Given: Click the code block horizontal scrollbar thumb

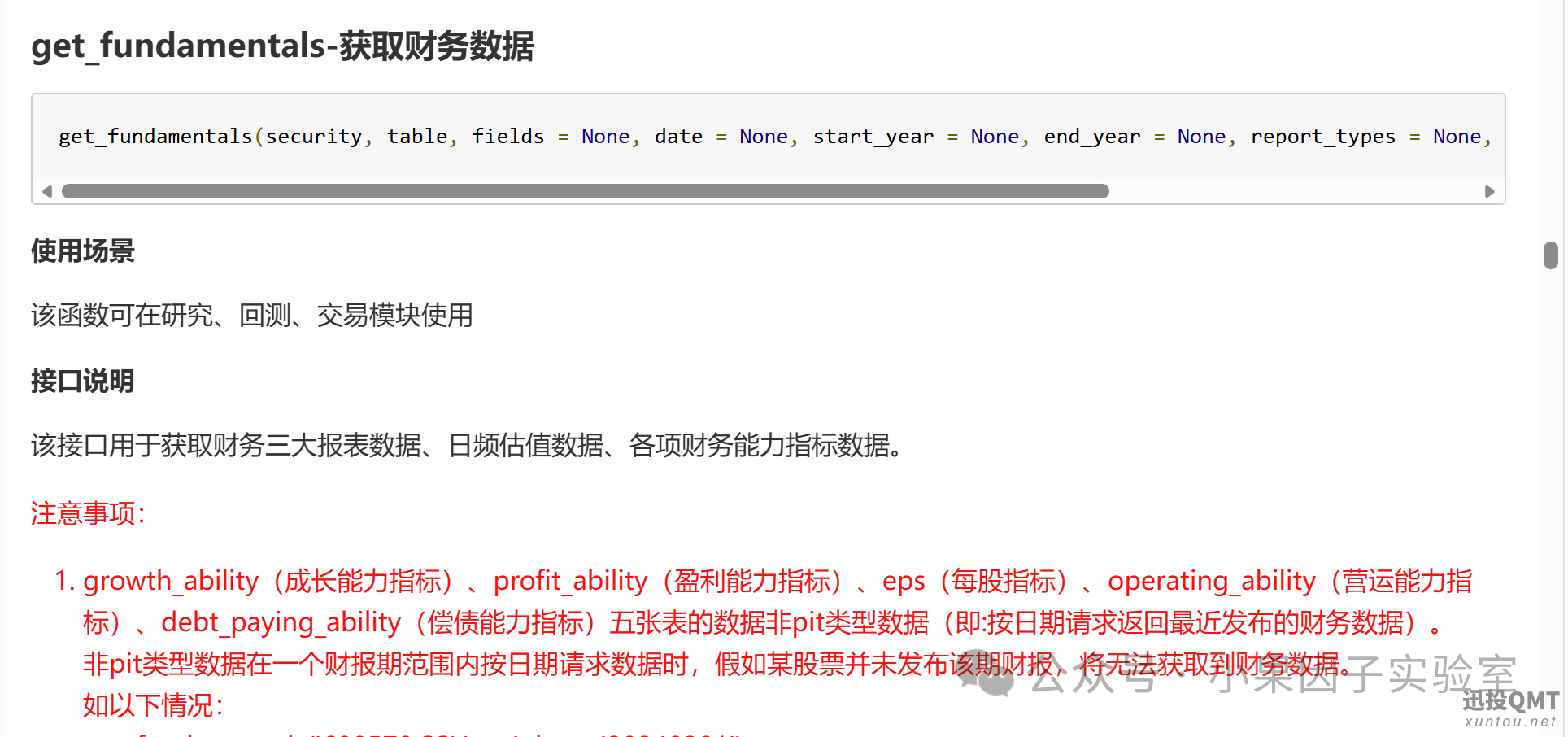Looking at the screenshot, I should click(586, 191).
